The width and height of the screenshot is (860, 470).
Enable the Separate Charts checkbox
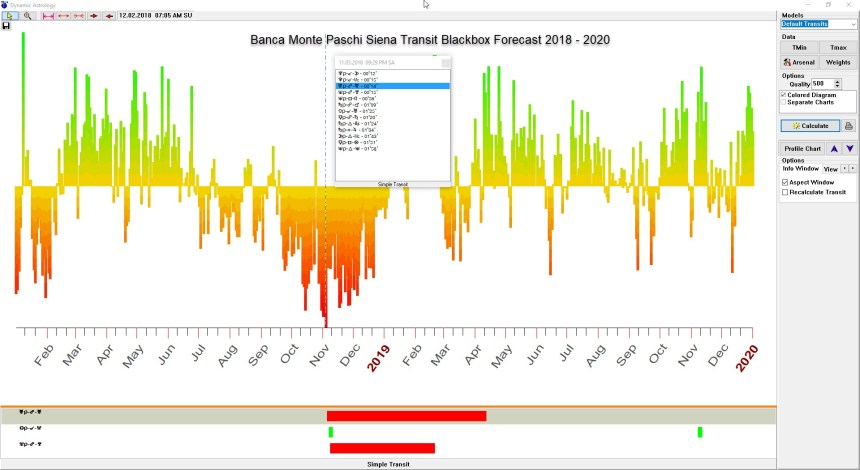784,102
